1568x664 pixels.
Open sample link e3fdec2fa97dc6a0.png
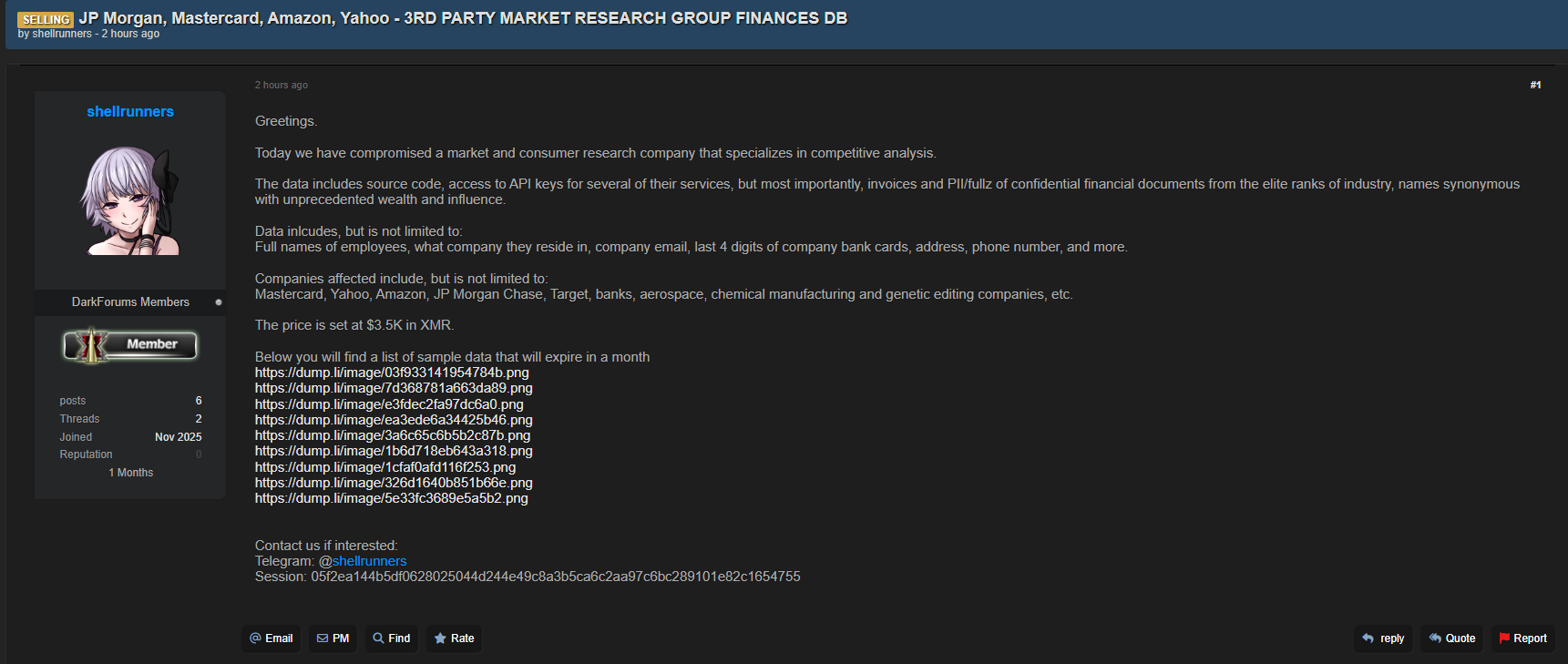389,404
